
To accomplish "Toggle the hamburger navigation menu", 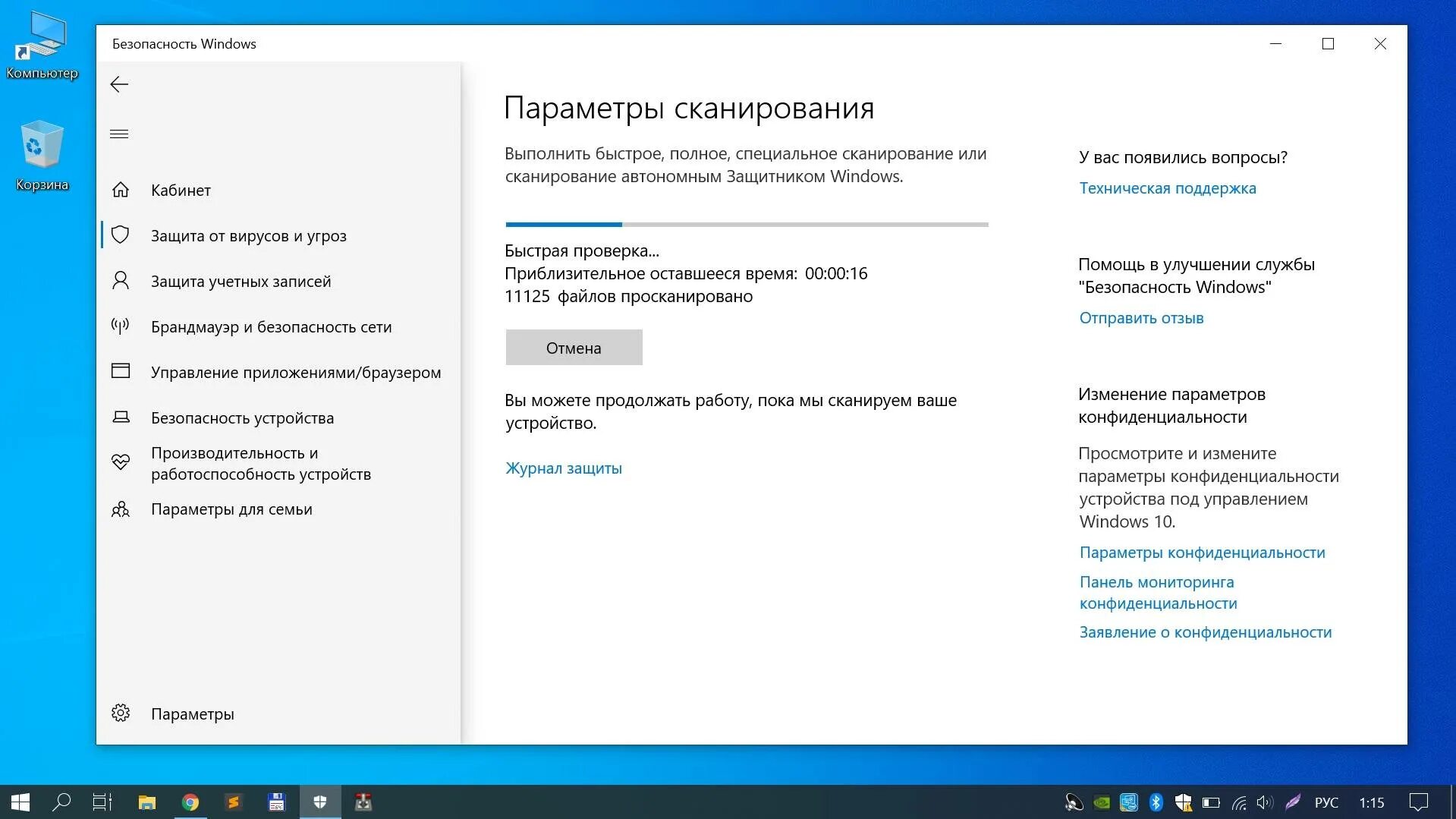I will [119, 134].
